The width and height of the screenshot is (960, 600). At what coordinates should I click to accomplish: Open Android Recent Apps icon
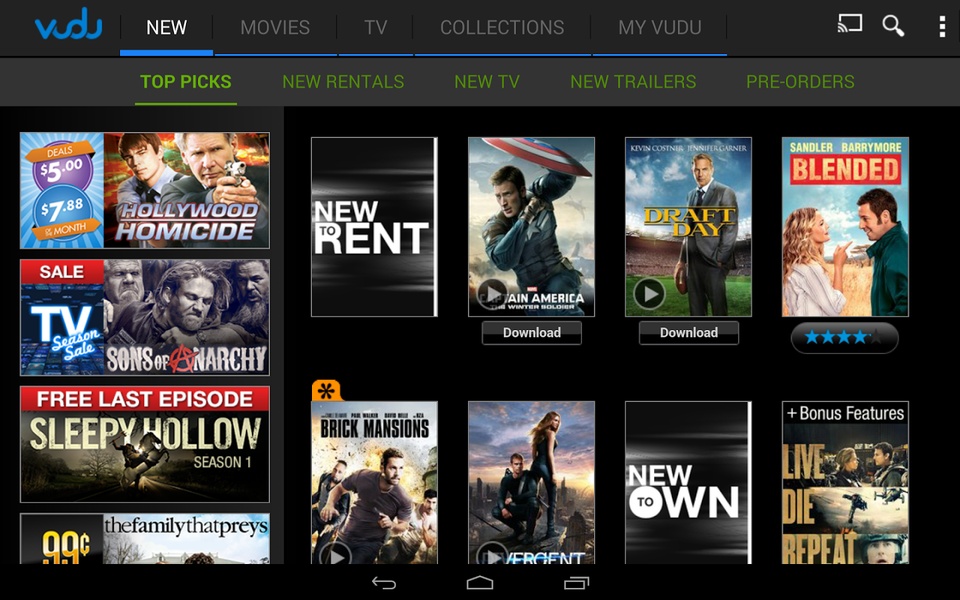pos(576,582)
